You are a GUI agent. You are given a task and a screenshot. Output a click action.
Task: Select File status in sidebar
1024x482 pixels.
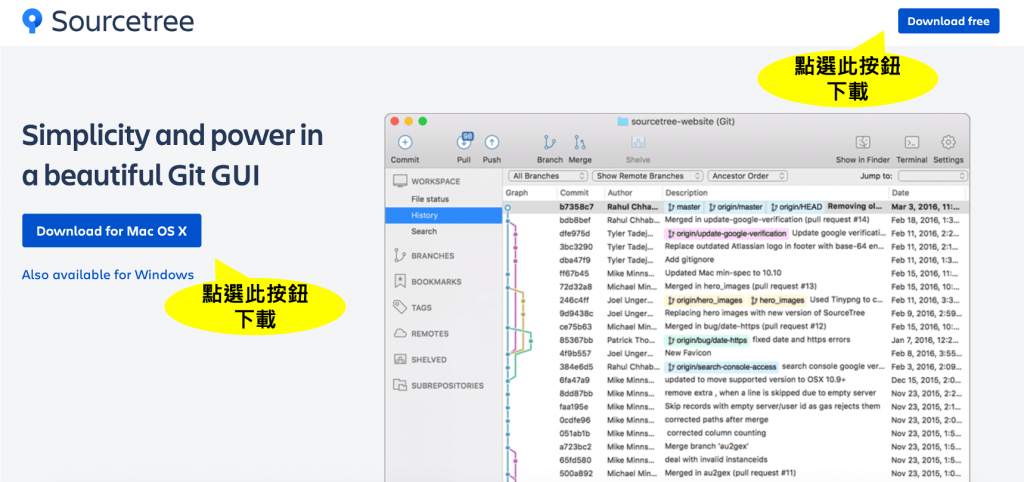click(430, 199)
